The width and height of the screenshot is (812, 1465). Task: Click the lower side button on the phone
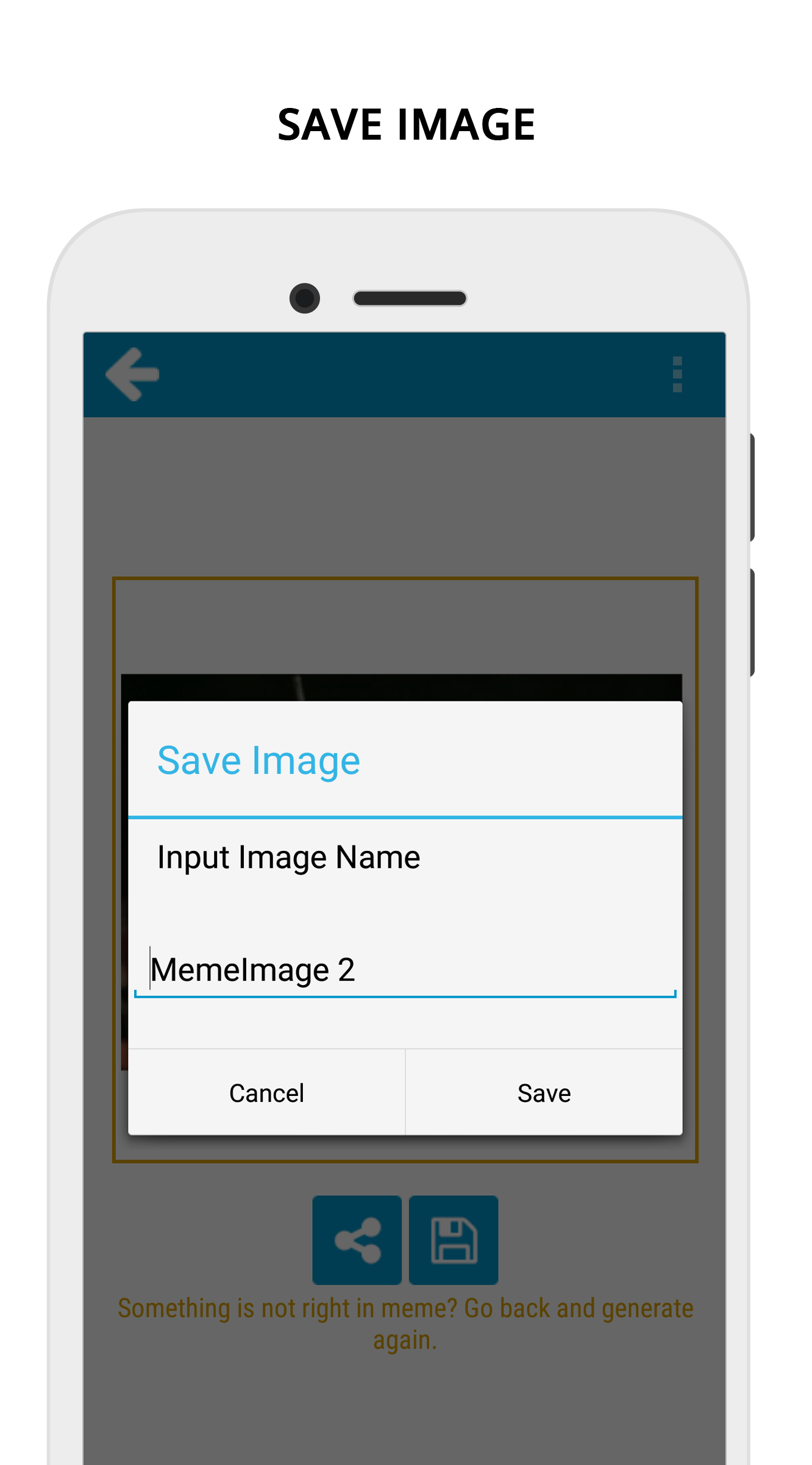tap(752, 623)
